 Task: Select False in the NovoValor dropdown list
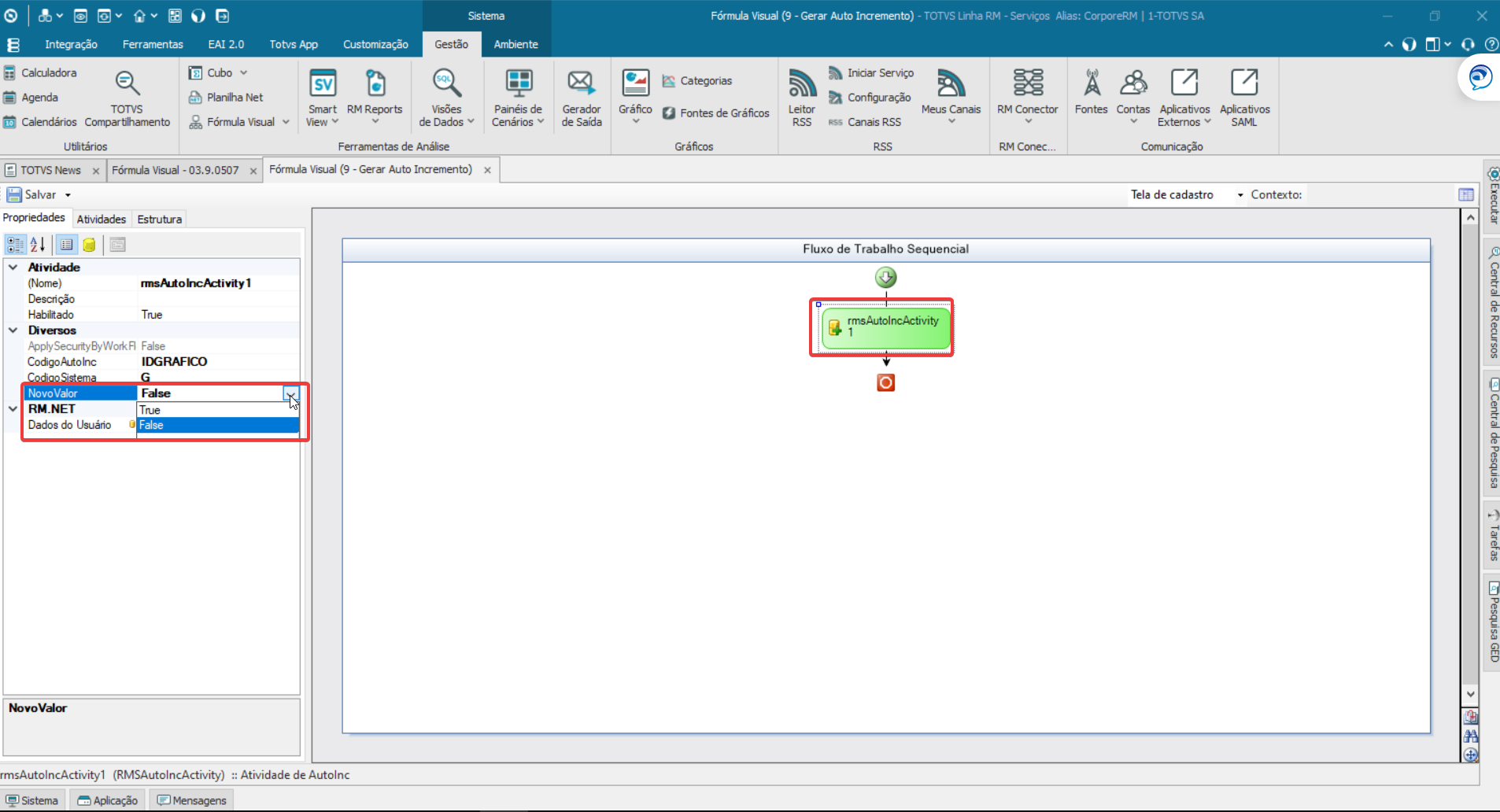click(218, 425)
